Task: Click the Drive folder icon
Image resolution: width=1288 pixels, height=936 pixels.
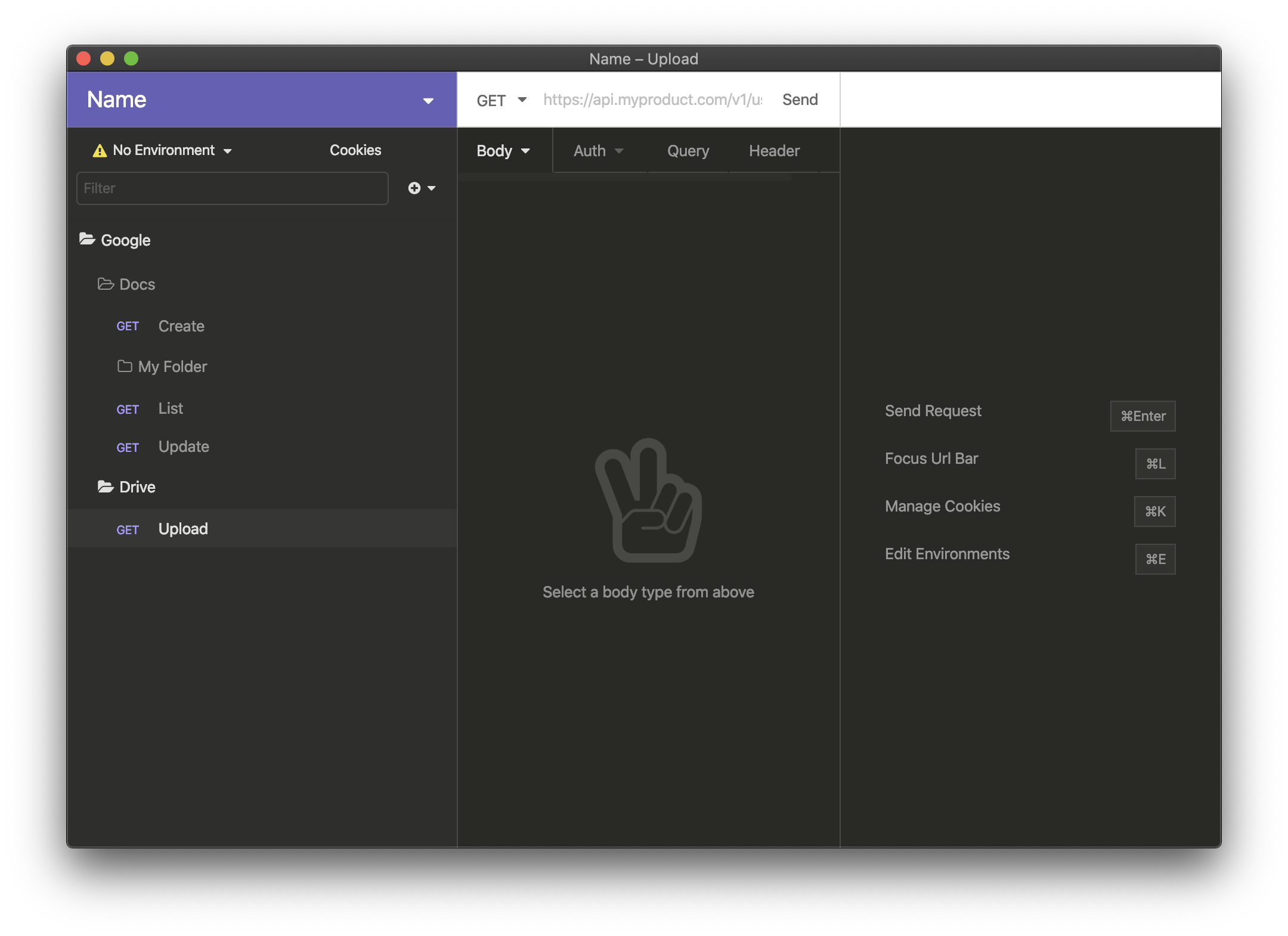Action: point(106,486)
